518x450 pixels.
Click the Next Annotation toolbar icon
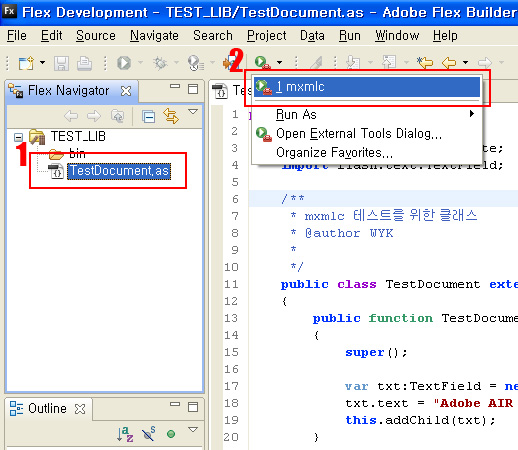pos(353,62)
